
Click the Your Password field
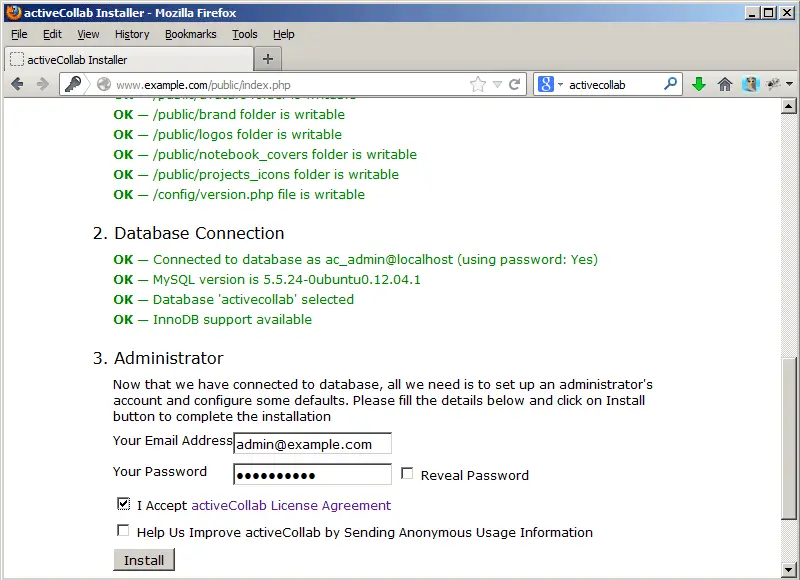click(312, 474)
